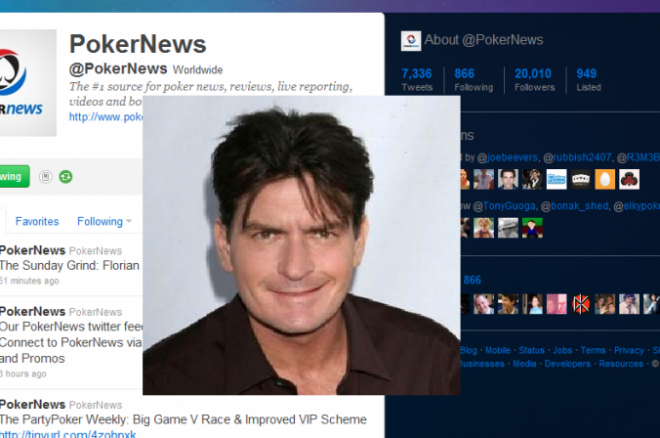Open the 949 Listed stat
Viewport: 660px width, 438px height.
click(588, 80)
